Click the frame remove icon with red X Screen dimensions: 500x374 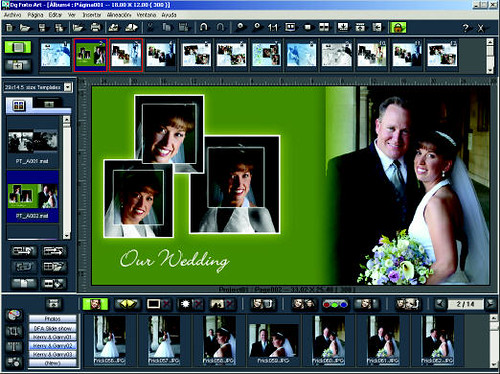(159, 304)
